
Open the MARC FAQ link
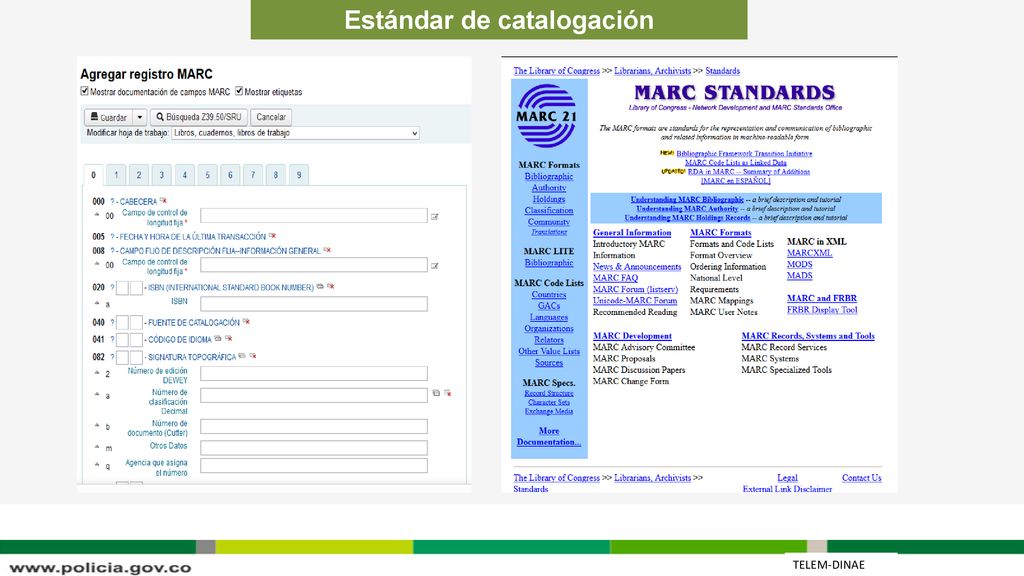pos(615,278)
